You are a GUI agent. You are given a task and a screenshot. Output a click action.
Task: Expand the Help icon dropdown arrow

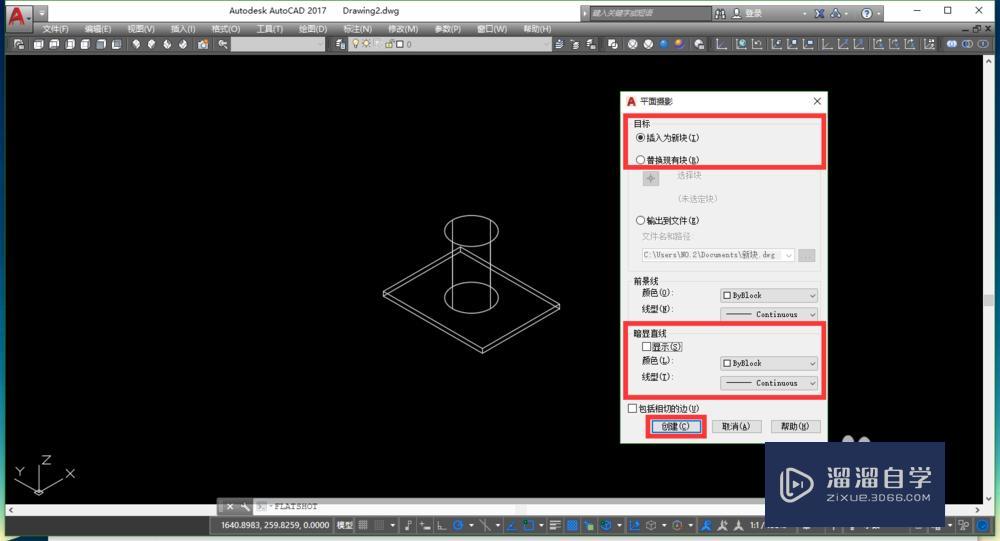click(x=879, y=13)
